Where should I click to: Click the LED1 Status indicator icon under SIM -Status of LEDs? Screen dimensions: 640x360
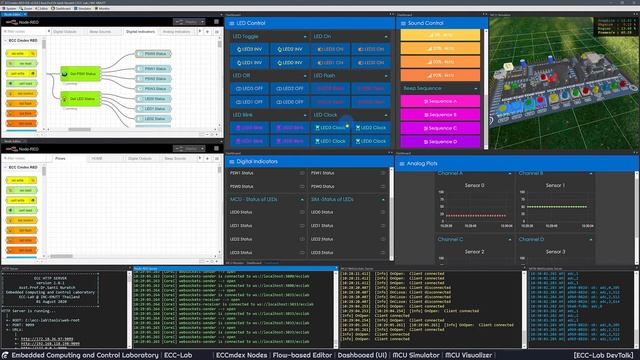click(x=383, y=226)
